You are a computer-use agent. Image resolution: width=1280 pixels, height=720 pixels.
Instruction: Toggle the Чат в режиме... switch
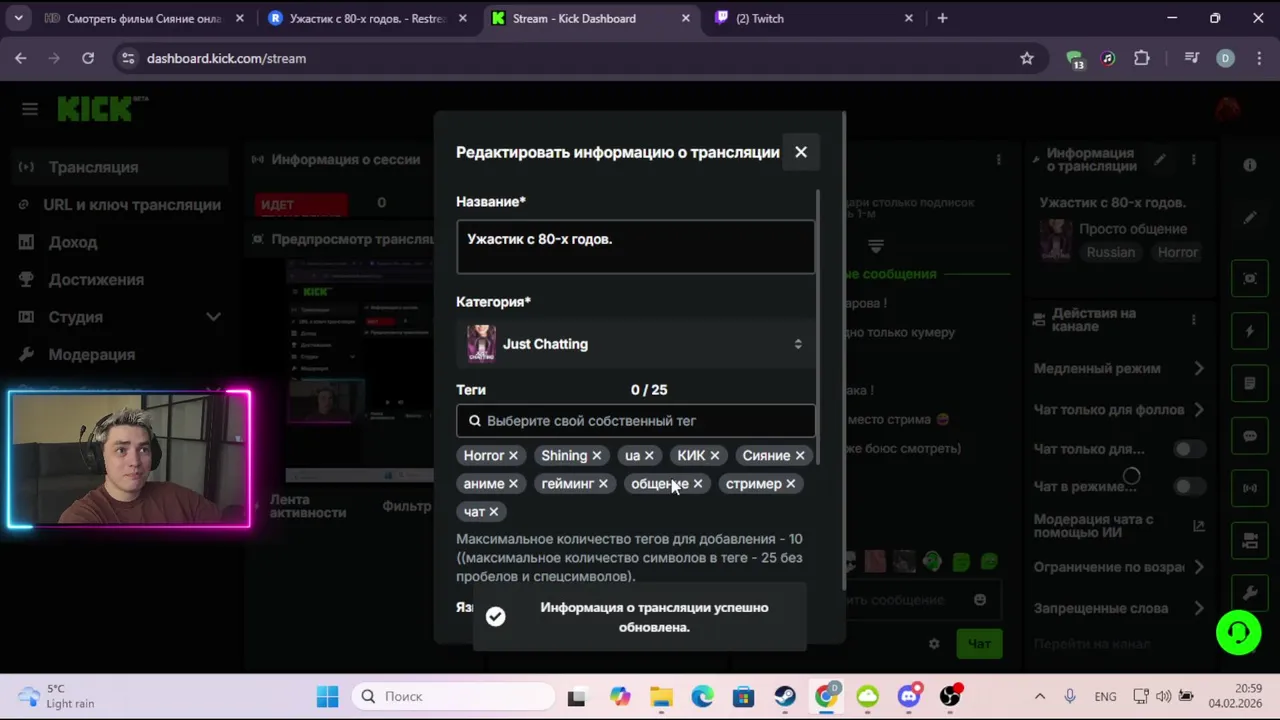tap(1189, 486)
